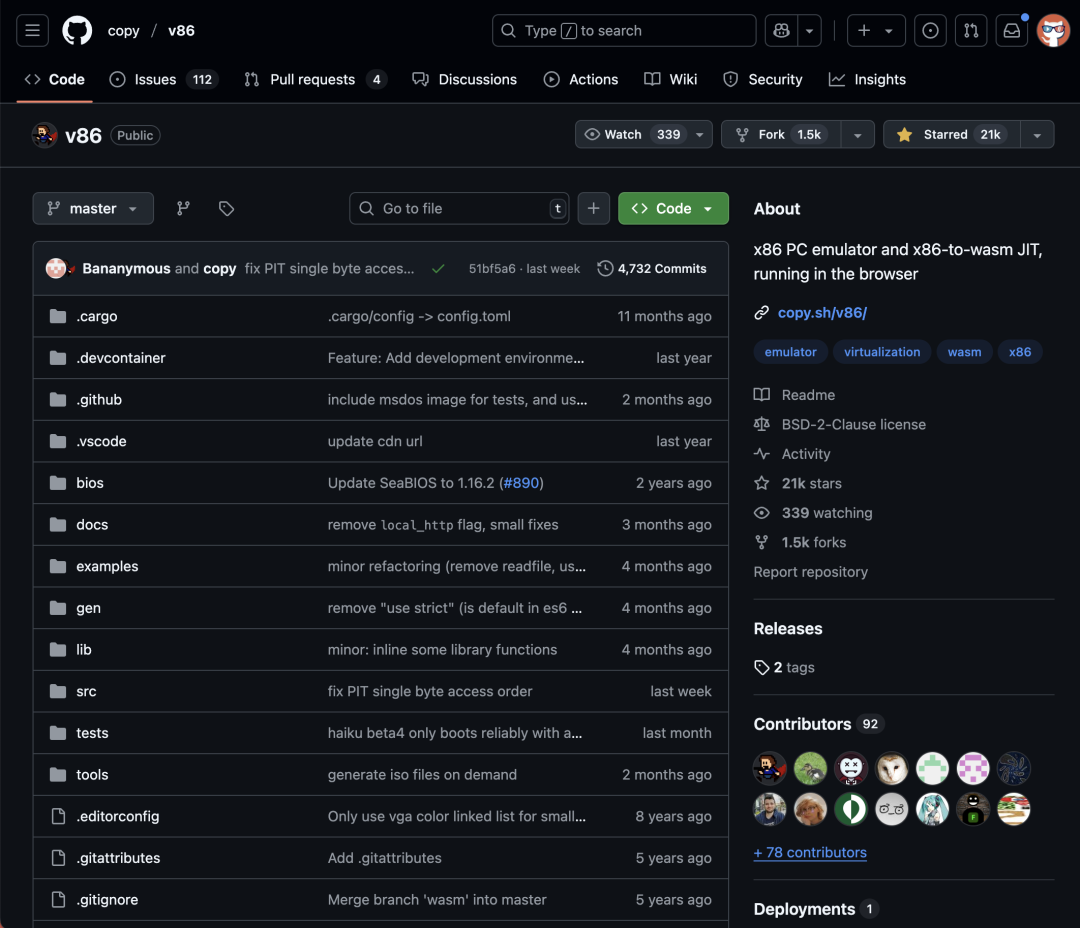1080x928 pixels.
Task: Switch to the Code tab
Action: coord(54,79)
